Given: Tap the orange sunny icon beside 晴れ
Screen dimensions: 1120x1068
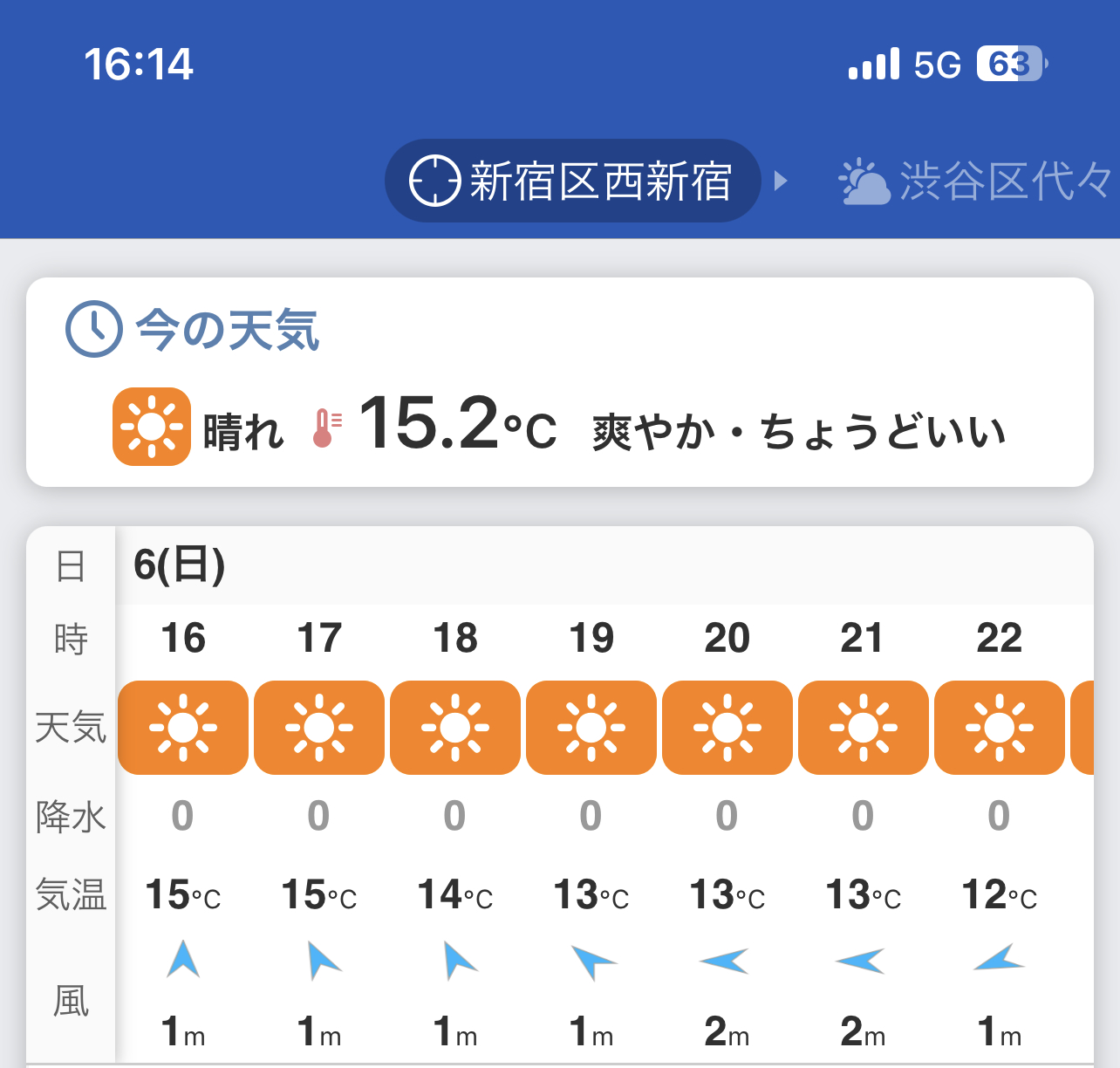Looking at the screenshot, I should tap(152, 427).
